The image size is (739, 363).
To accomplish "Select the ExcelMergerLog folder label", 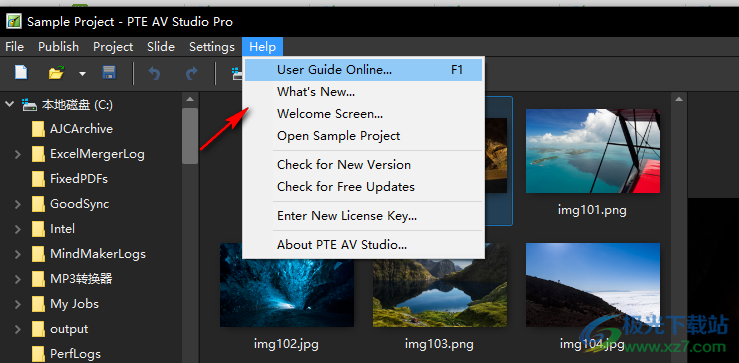I will (x=97, y=154).
